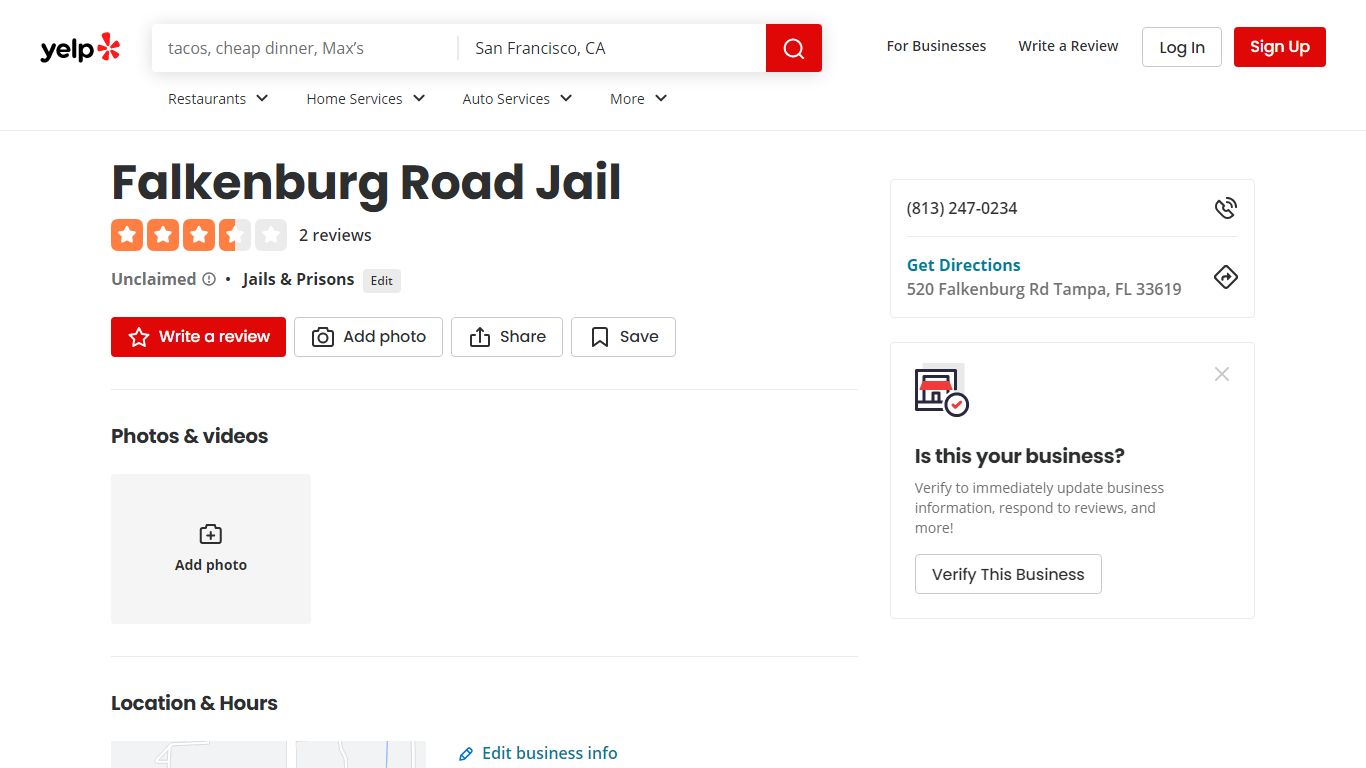
Task: Click the Add photo button
Action: pyautogui.click(x=368, y=337)
